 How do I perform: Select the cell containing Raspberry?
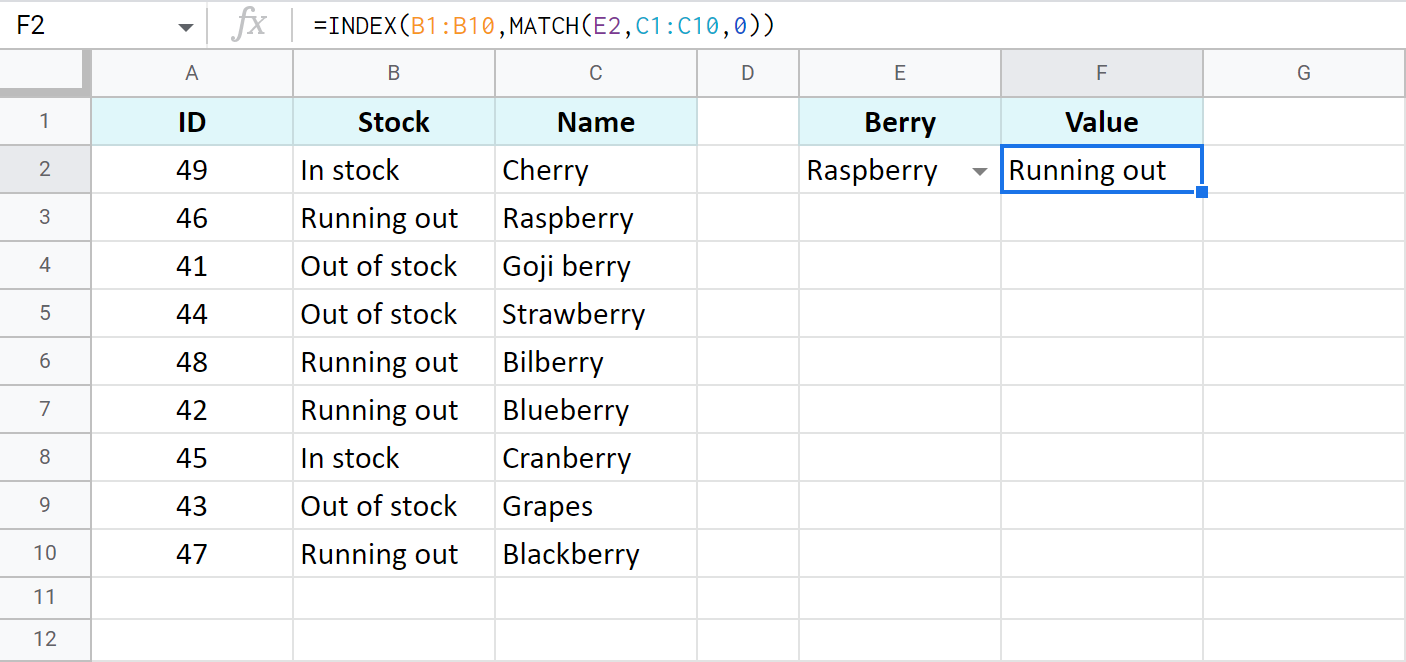pyautogui.click(x=880, y=171)
